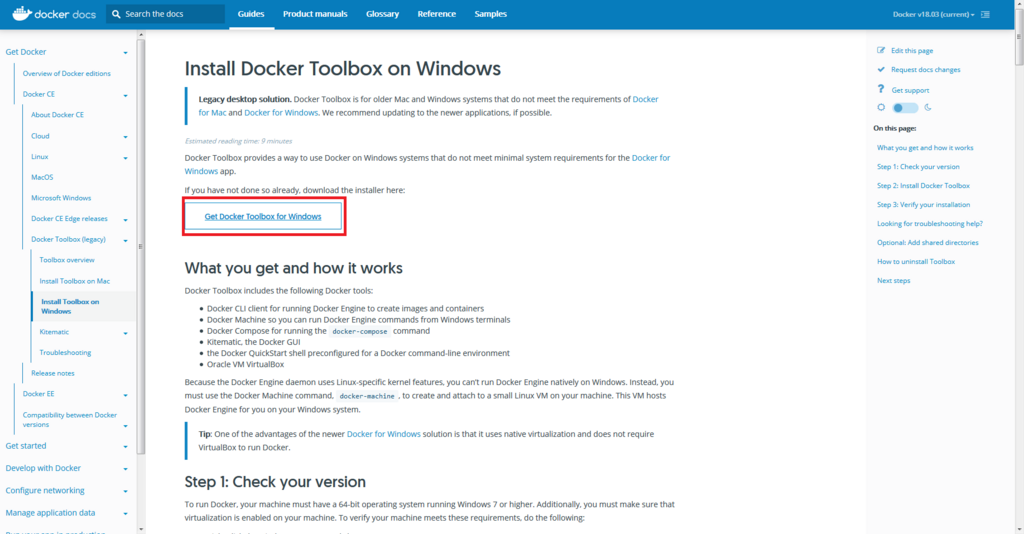Expand the Get started sidebar section
This screenshot has width=1024, height=534.
click(125, 447)
